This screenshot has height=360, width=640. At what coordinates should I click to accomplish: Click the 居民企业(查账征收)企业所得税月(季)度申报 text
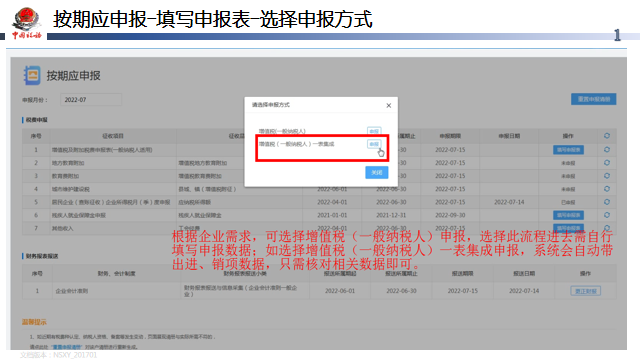point(111,202)
